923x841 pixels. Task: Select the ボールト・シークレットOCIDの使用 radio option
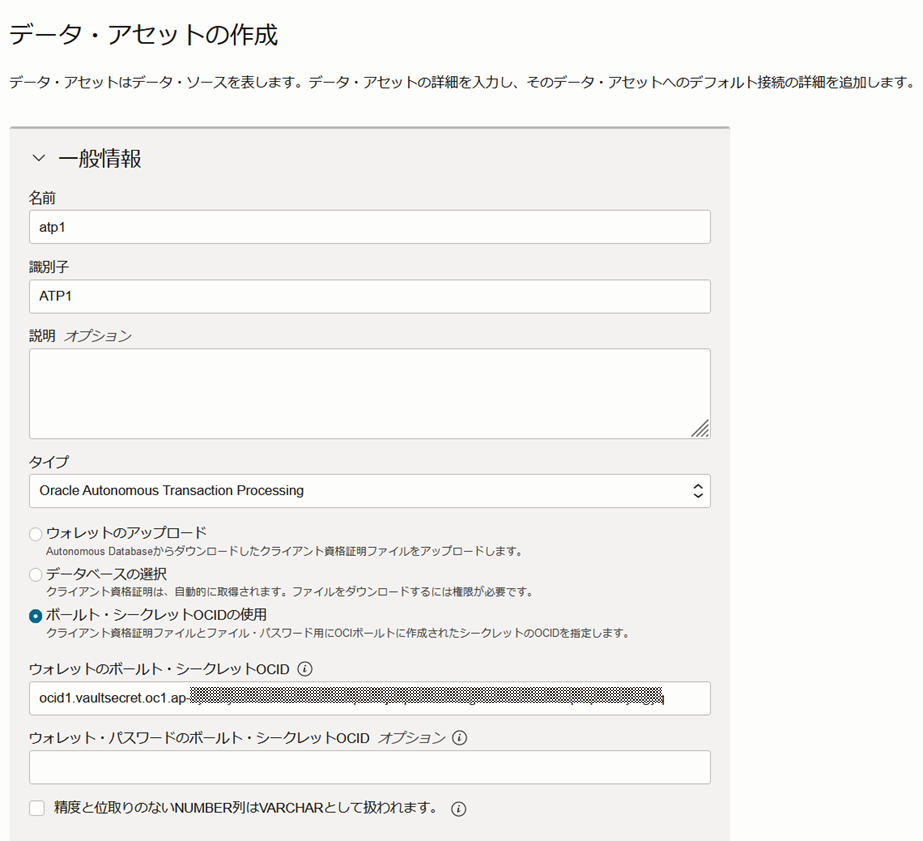coord(36,616)
